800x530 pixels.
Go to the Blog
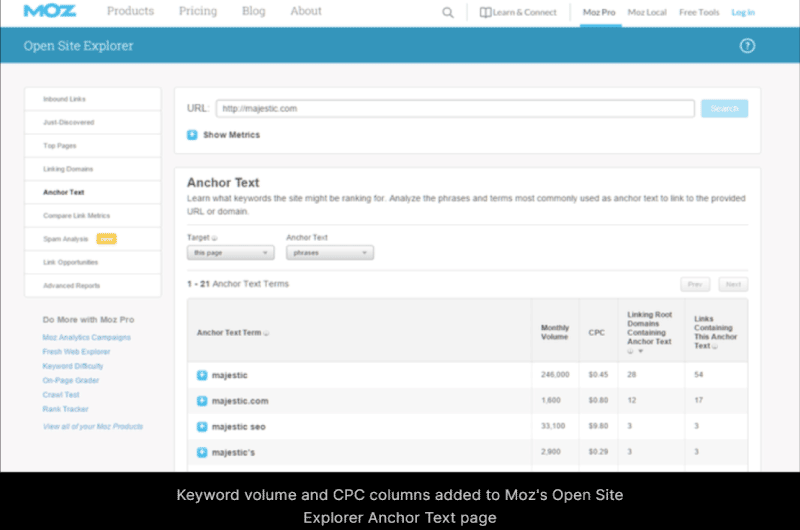coord(254,11)
